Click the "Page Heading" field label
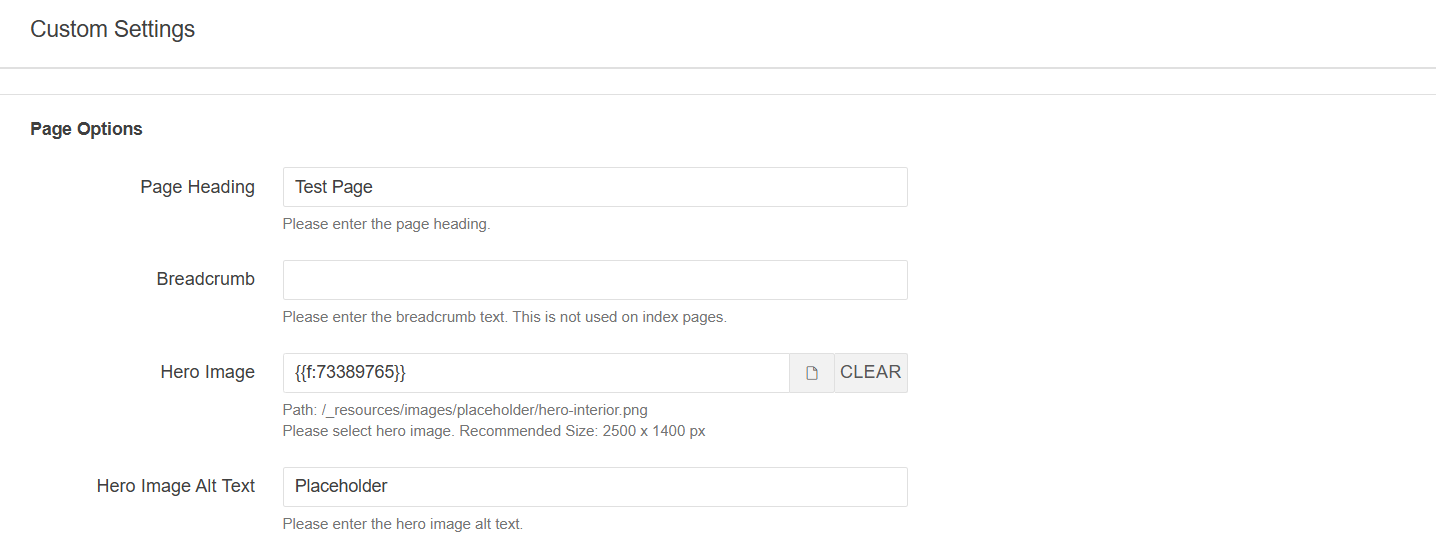The width and height of the screenshot is (1436, 551). [x=197, y=187]
